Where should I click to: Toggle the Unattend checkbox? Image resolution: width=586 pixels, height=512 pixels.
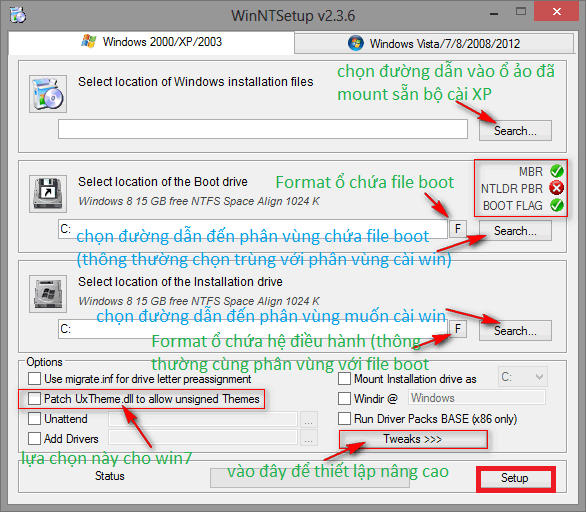pos(34,419)
